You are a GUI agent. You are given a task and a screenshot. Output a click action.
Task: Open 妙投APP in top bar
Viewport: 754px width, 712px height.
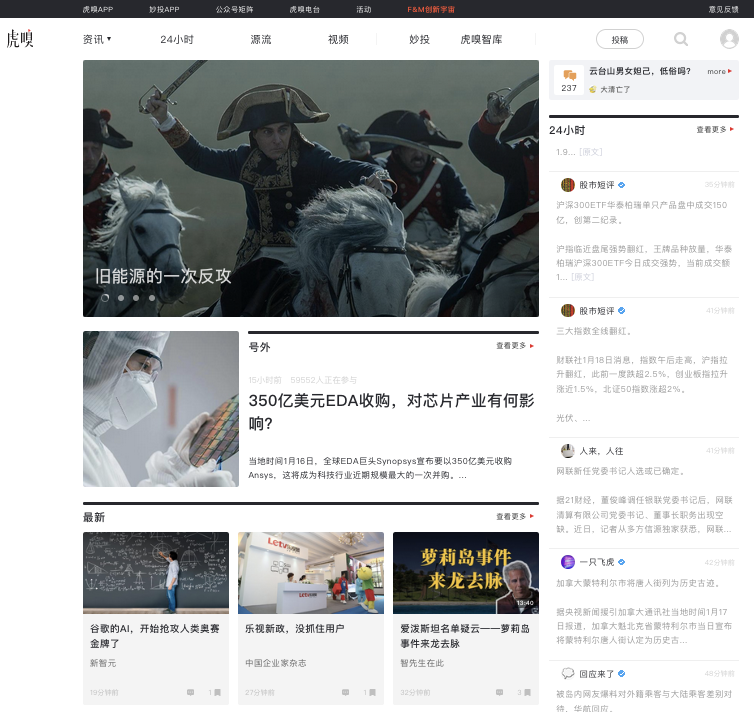164,9
